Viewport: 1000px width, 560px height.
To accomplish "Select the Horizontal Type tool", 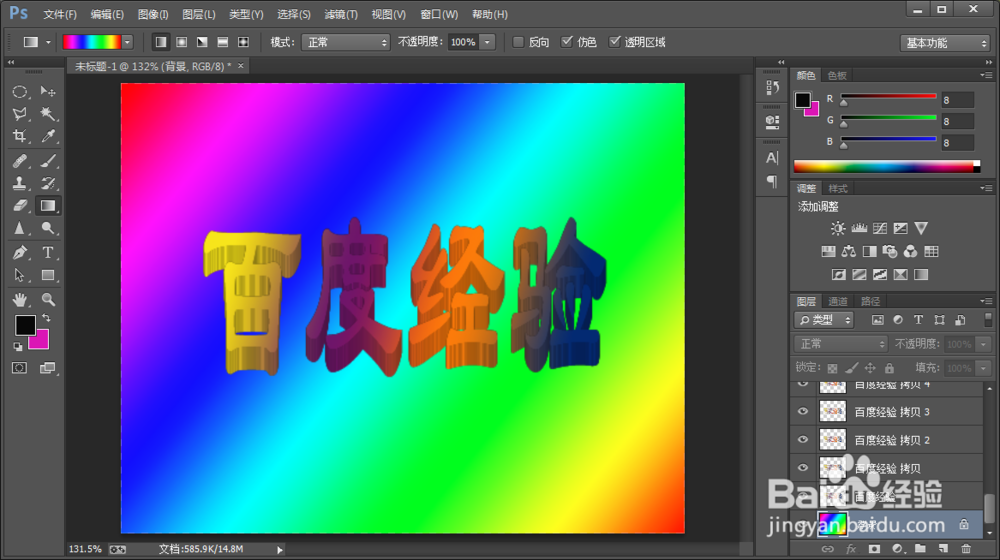I will (48, 253).
